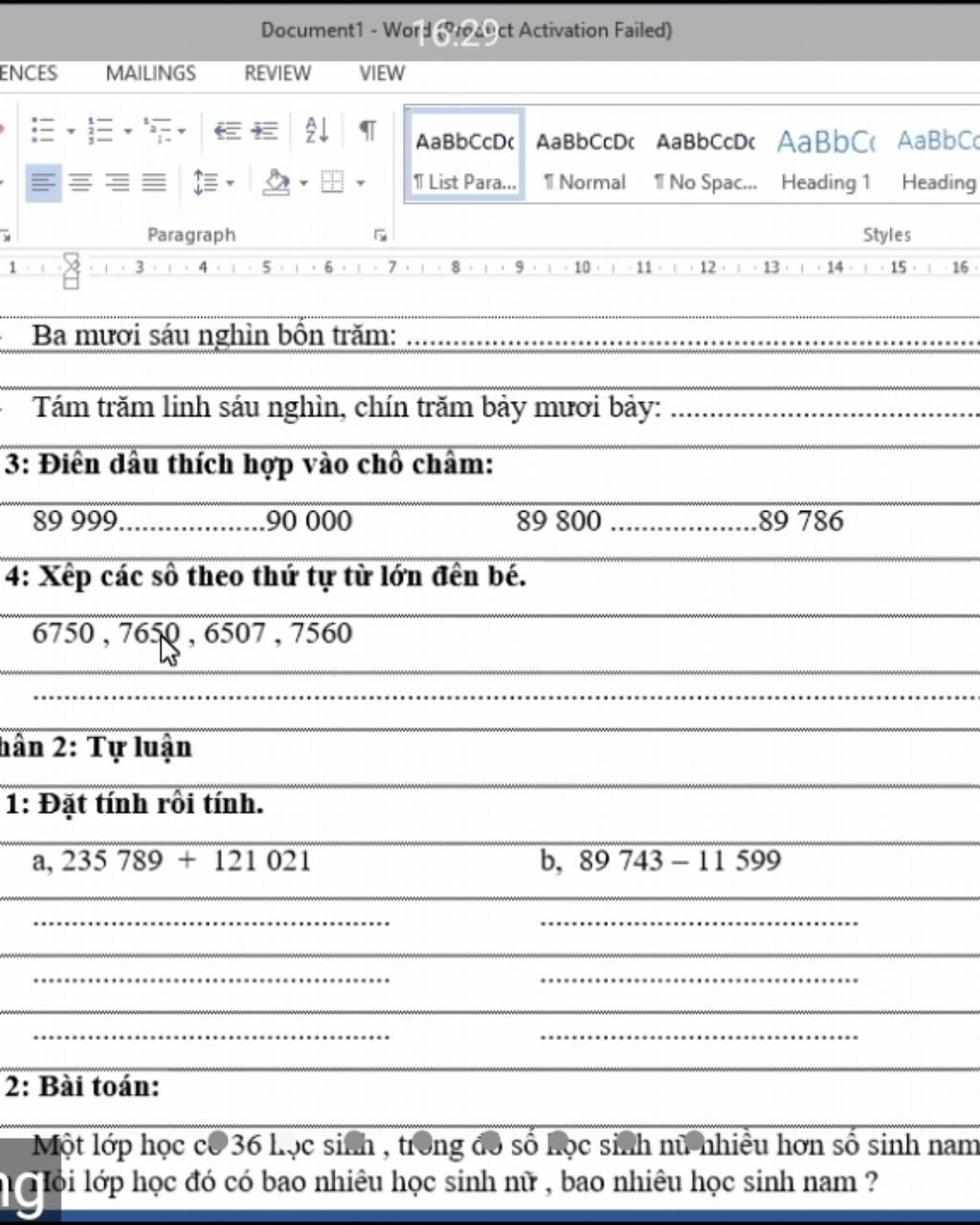The width and height of the screenshot is (980, 1225).
Task: Toggle show paragraph marks pilcrow
Action: pos(367,129)
